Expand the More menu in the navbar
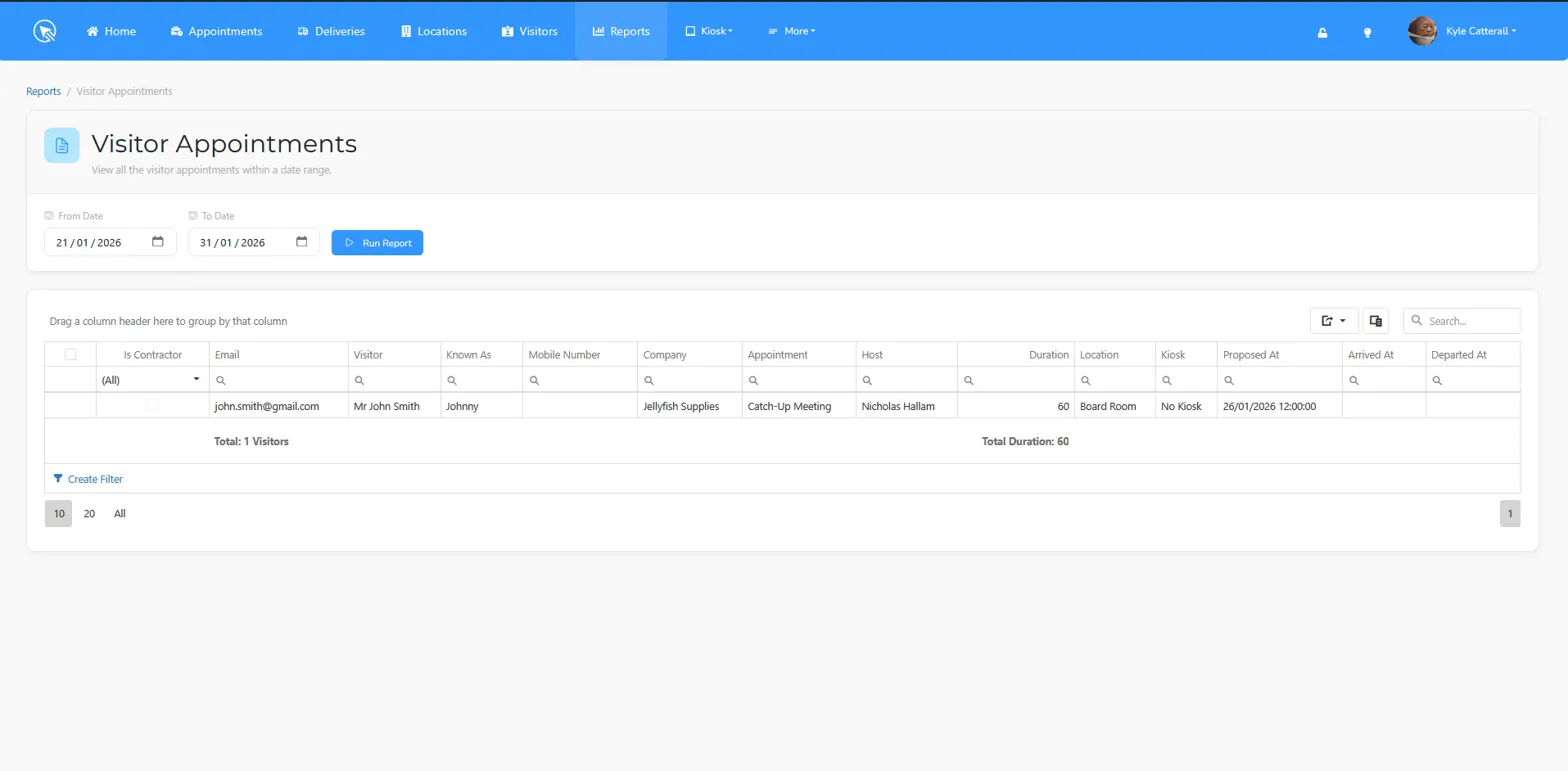 pyautogui.click(x=791, y=31)
